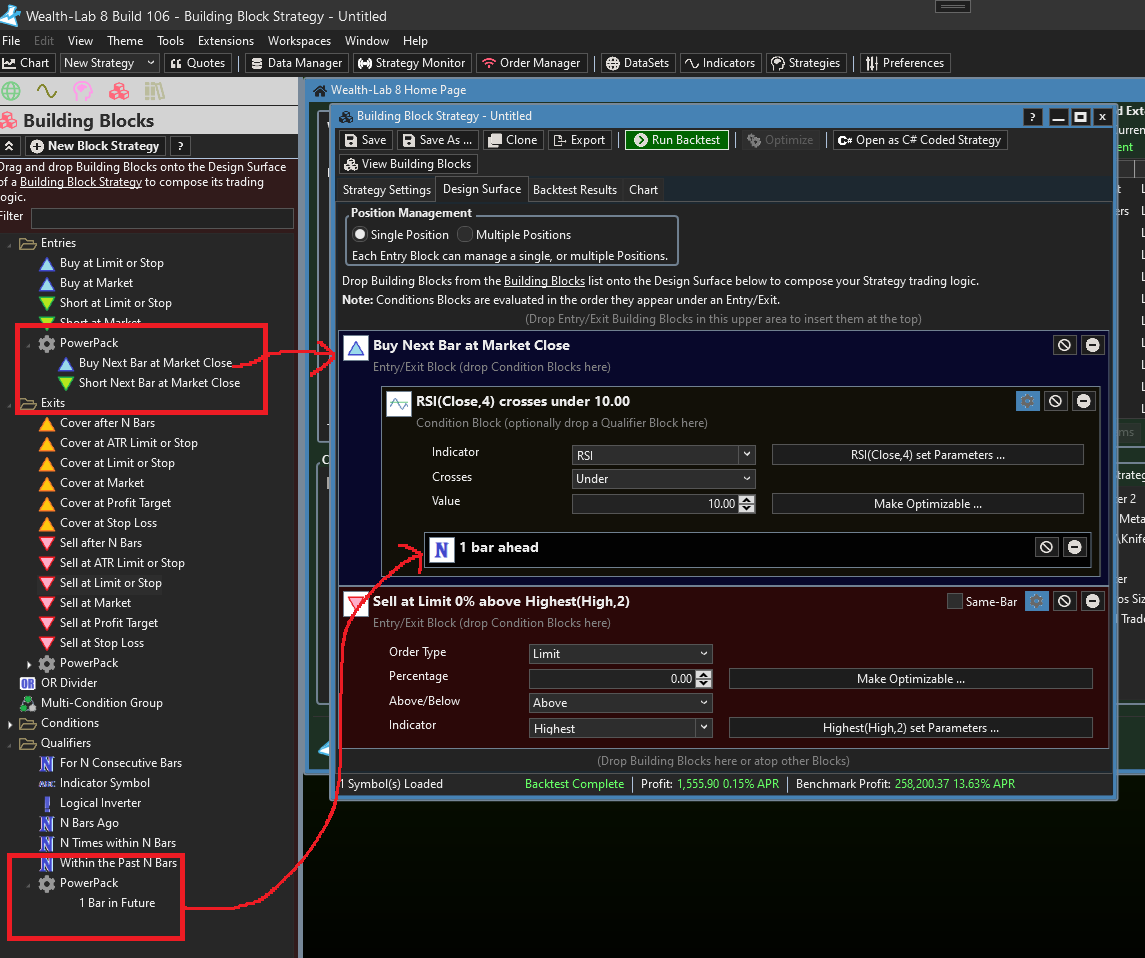Click the red Building Blocks sidebar icon
The width and height of the screenshot is (1145, 958).
coord(118,91)
